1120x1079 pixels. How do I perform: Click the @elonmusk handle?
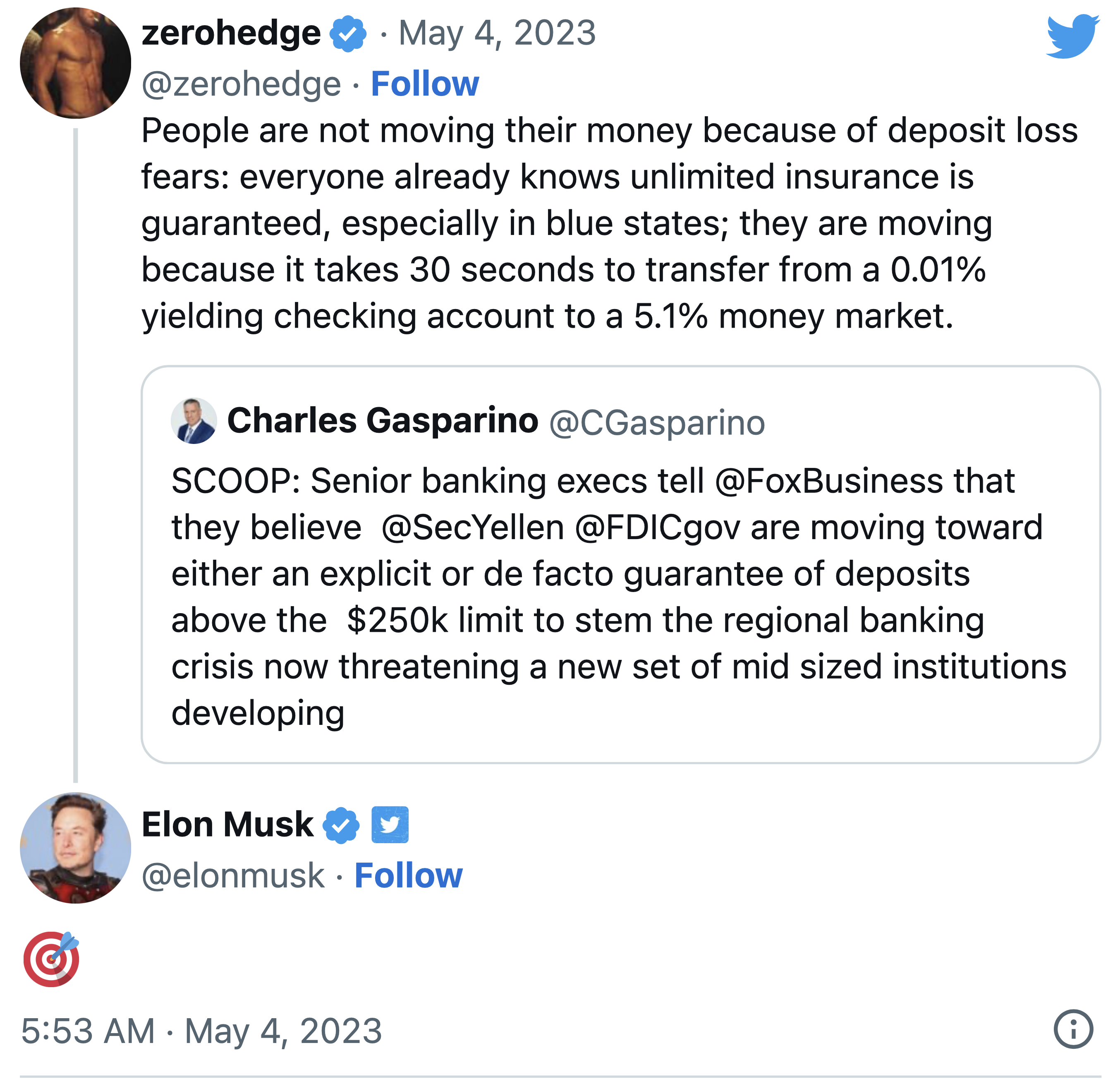coord(232,875)
